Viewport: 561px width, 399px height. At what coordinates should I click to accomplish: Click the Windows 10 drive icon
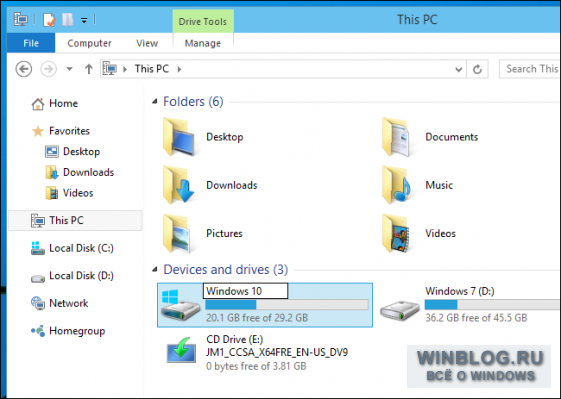pyautogui.click(x=180, y=305)
